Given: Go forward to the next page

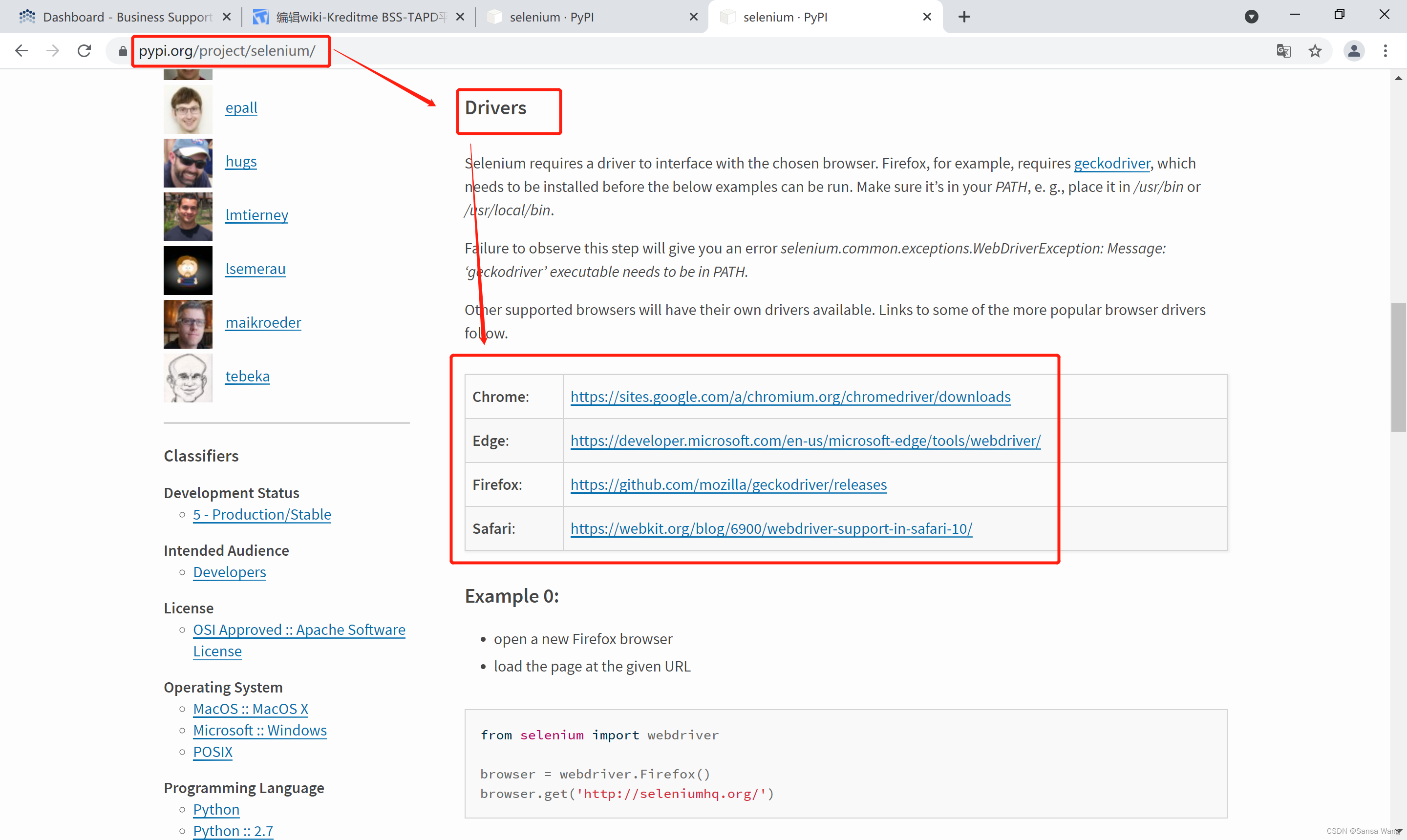Looking at the screenshot, I should click(53, 51).
